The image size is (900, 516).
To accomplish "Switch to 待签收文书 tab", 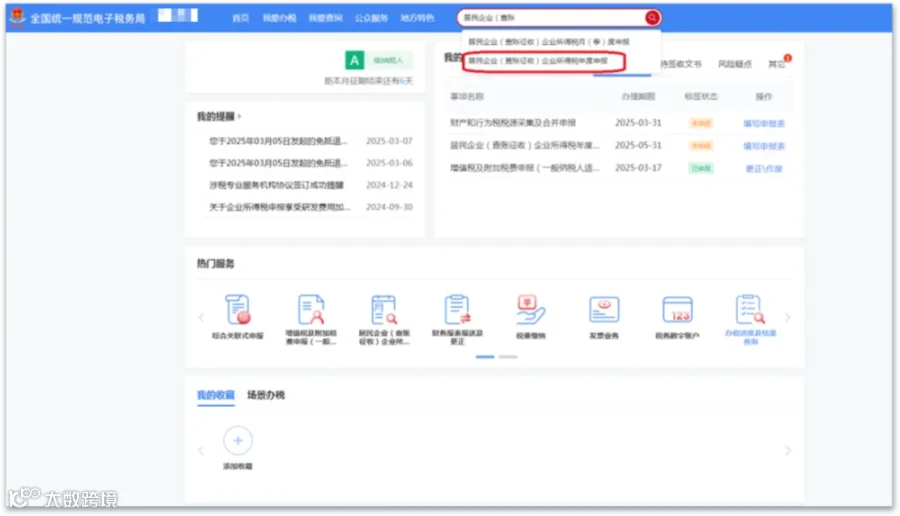I will (x=681, y=64).
